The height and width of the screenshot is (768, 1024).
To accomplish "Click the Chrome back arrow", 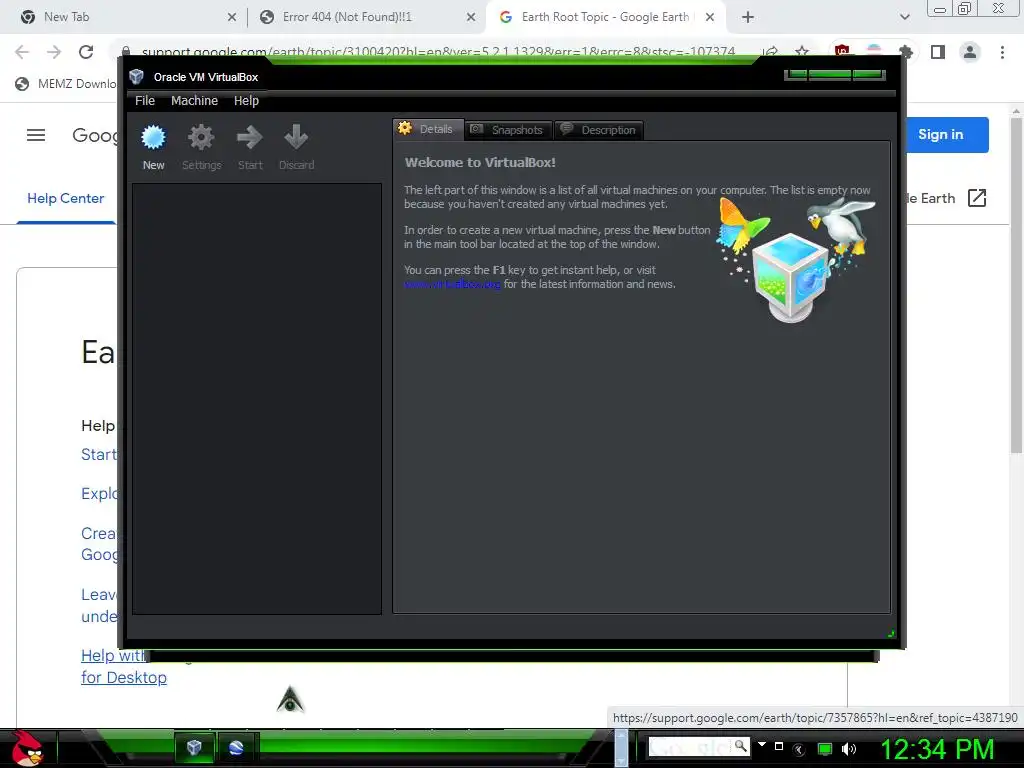I will pos(22,52).
